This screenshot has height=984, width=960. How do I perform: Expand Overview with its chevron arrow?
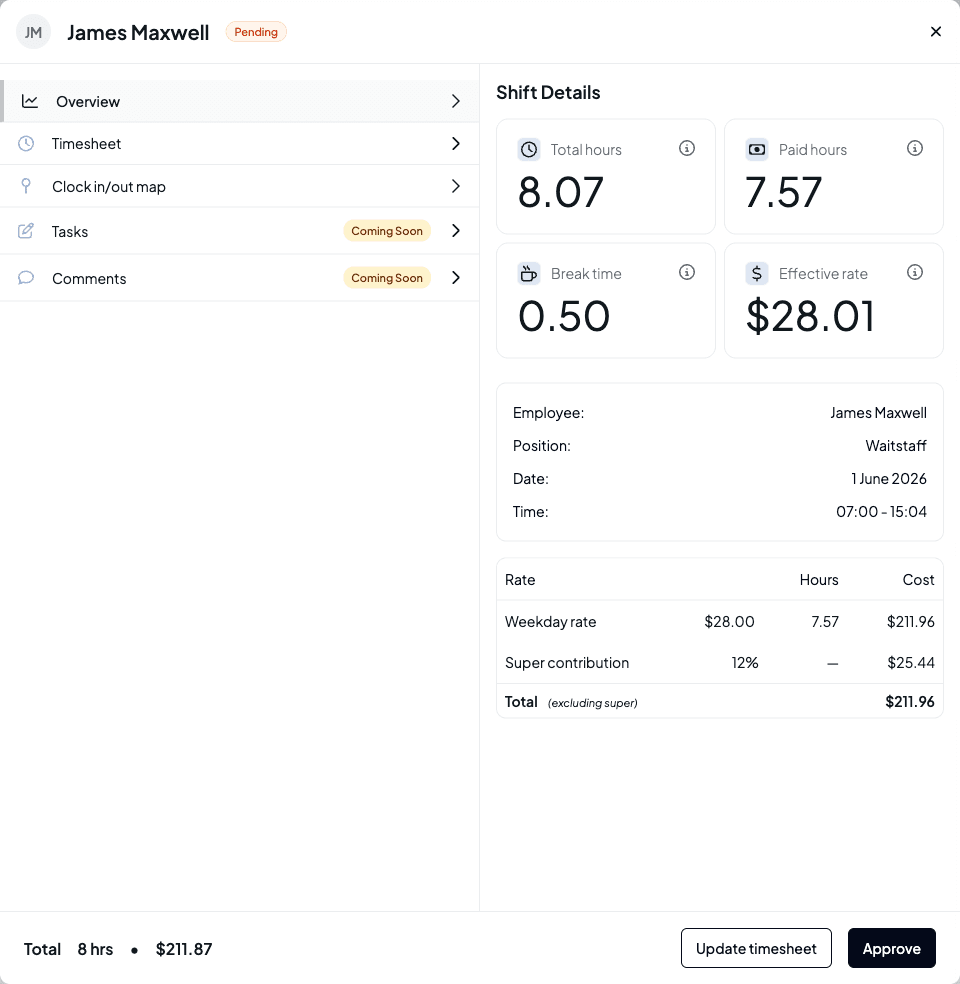point(456,101)
